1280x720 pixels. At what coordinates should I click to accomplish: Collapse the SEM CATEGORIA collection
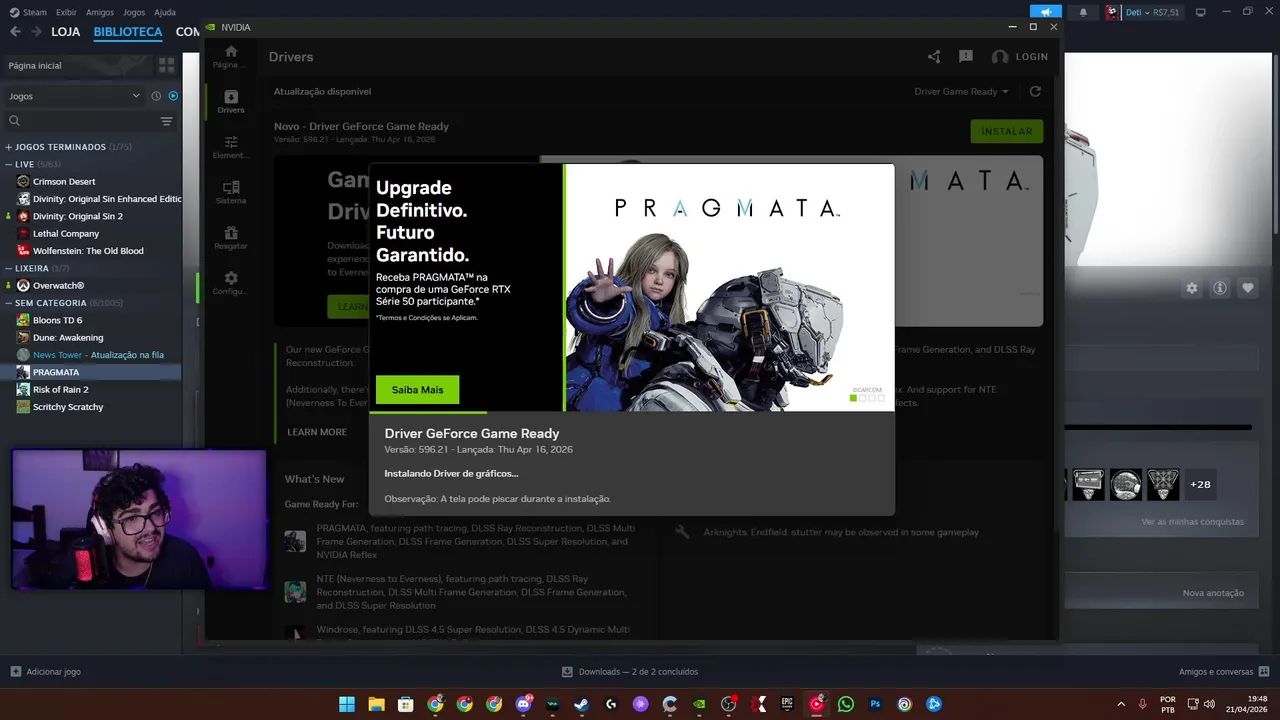(9, 303)
